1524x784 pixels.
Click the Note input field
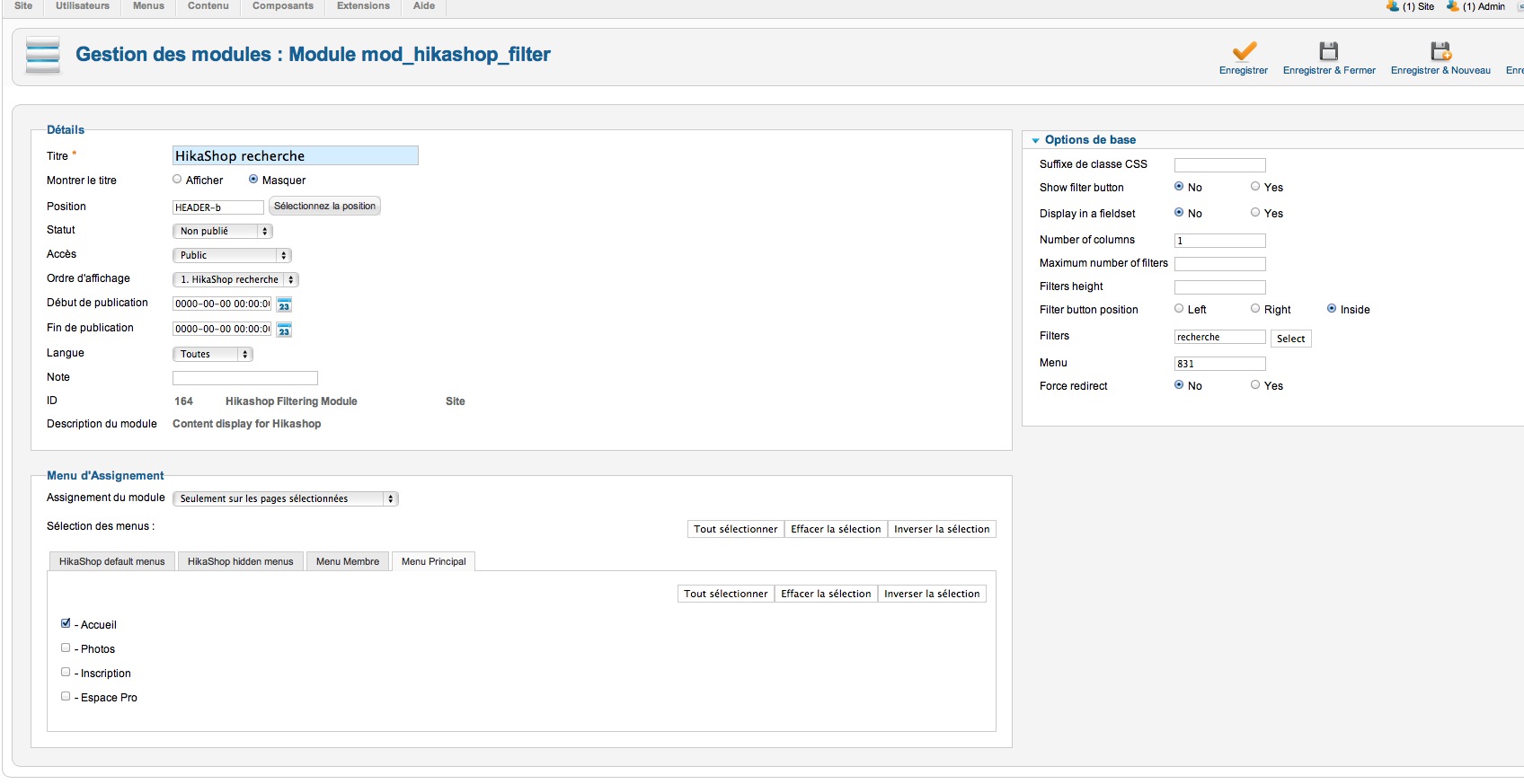(x=245, y=378)
